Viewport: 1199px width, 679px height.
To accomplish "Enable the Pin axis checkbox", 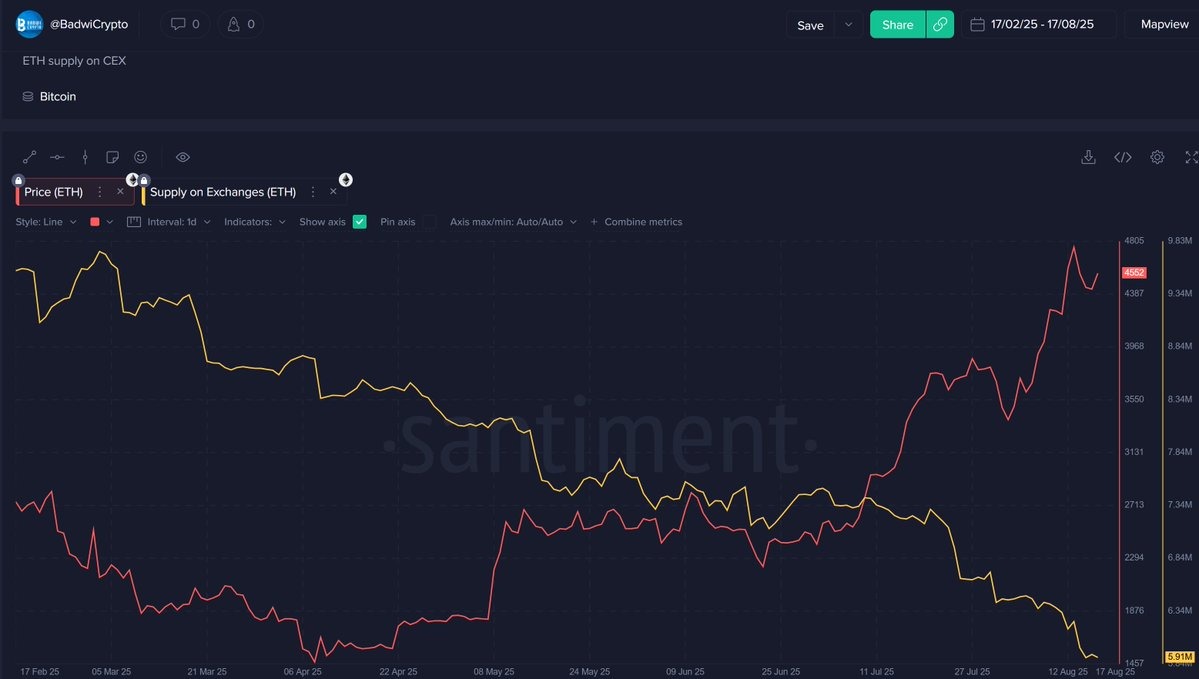I will (x=429, y=222).
